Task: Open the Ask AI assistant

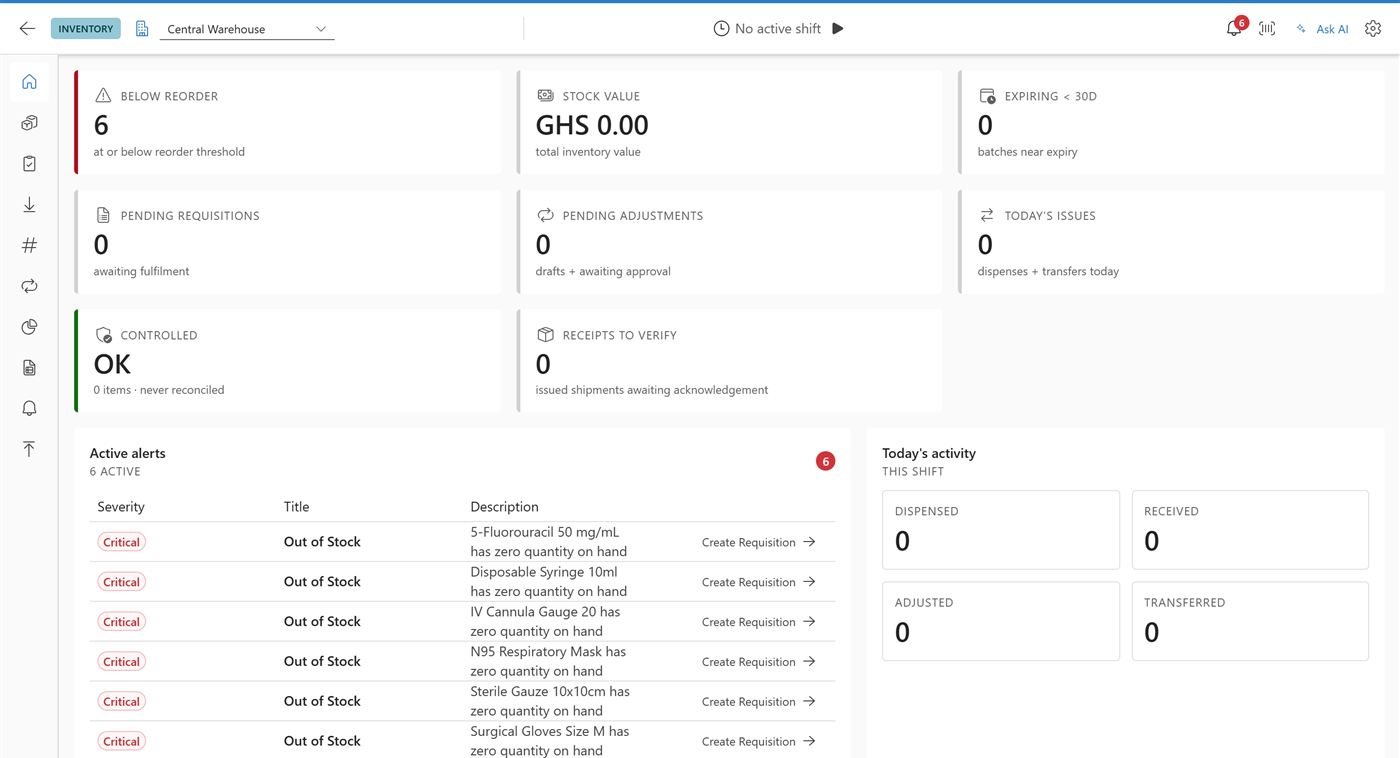Action: point(1322,29)
